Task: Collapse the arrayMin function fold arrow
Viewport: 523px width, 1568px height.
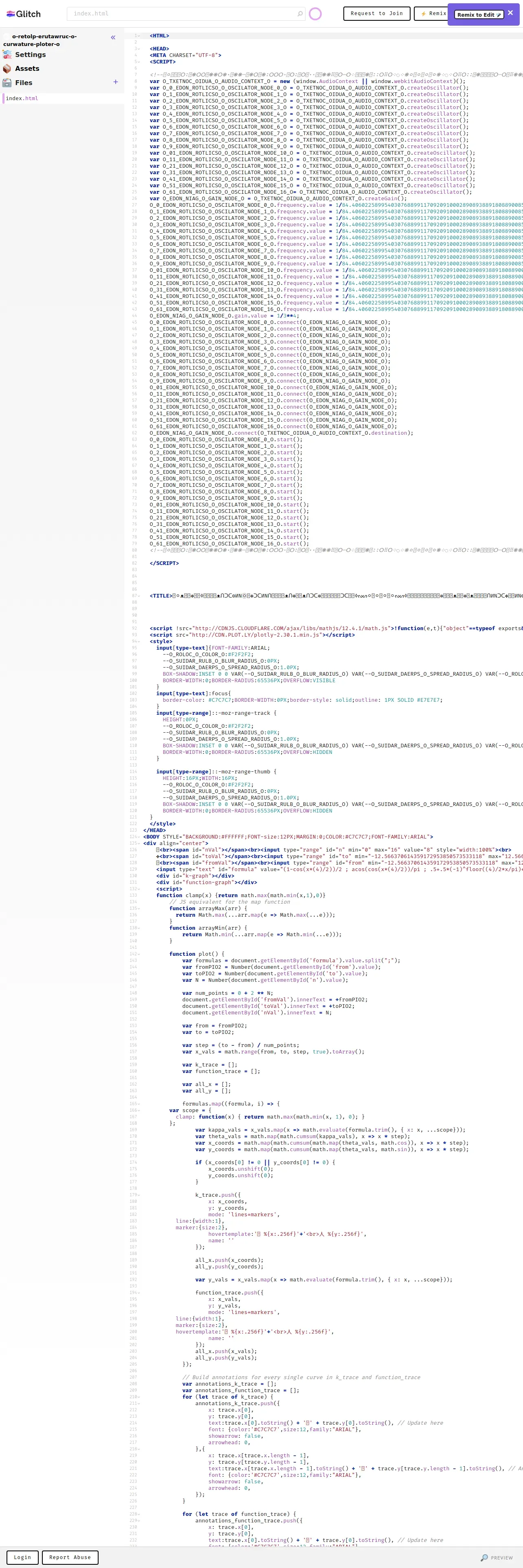Action: (x=139, y=928)
